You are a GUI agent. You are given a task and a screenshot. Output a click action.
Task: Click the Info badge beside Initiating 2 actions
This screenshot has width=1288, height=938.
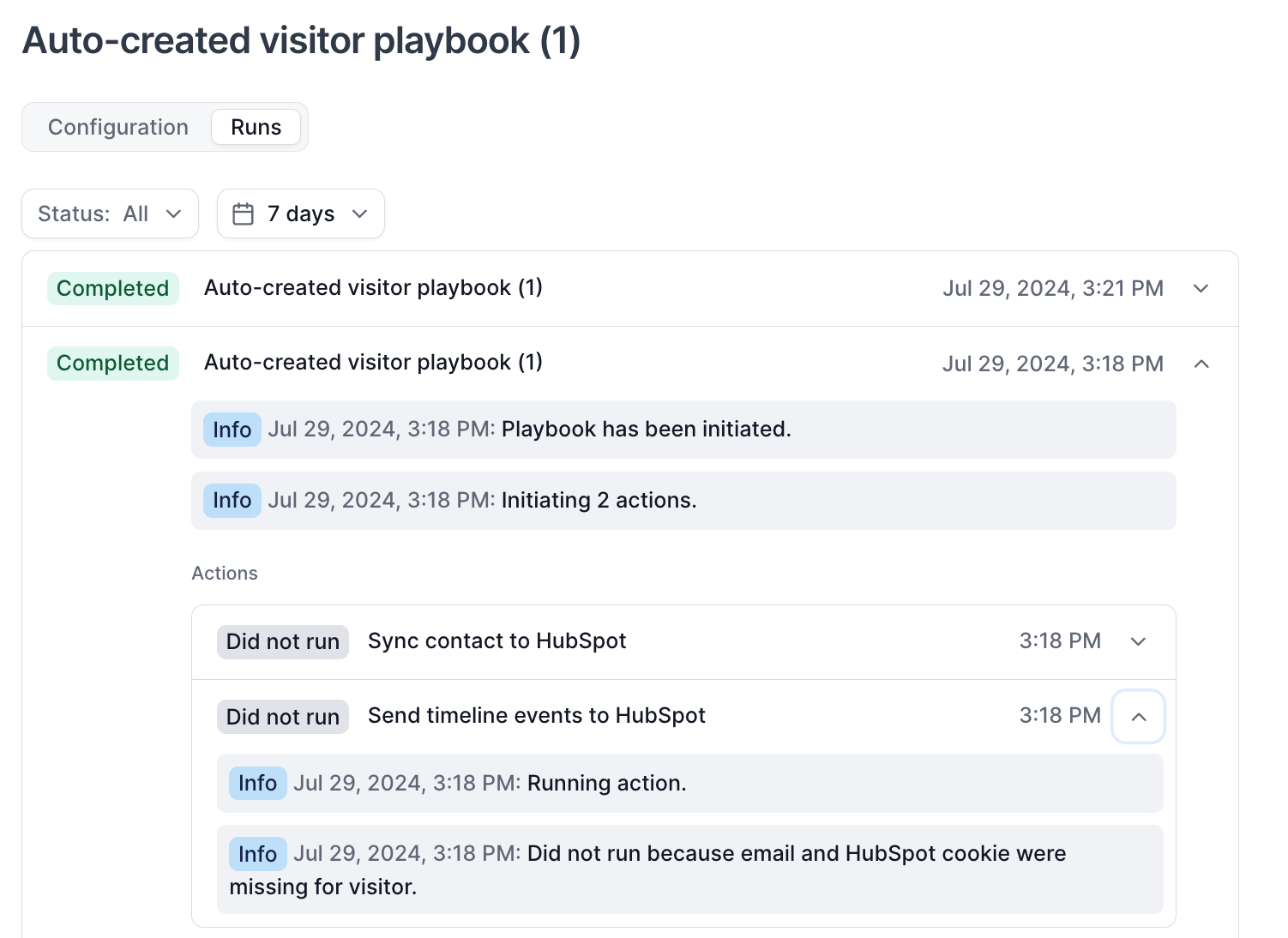[232, 501]
